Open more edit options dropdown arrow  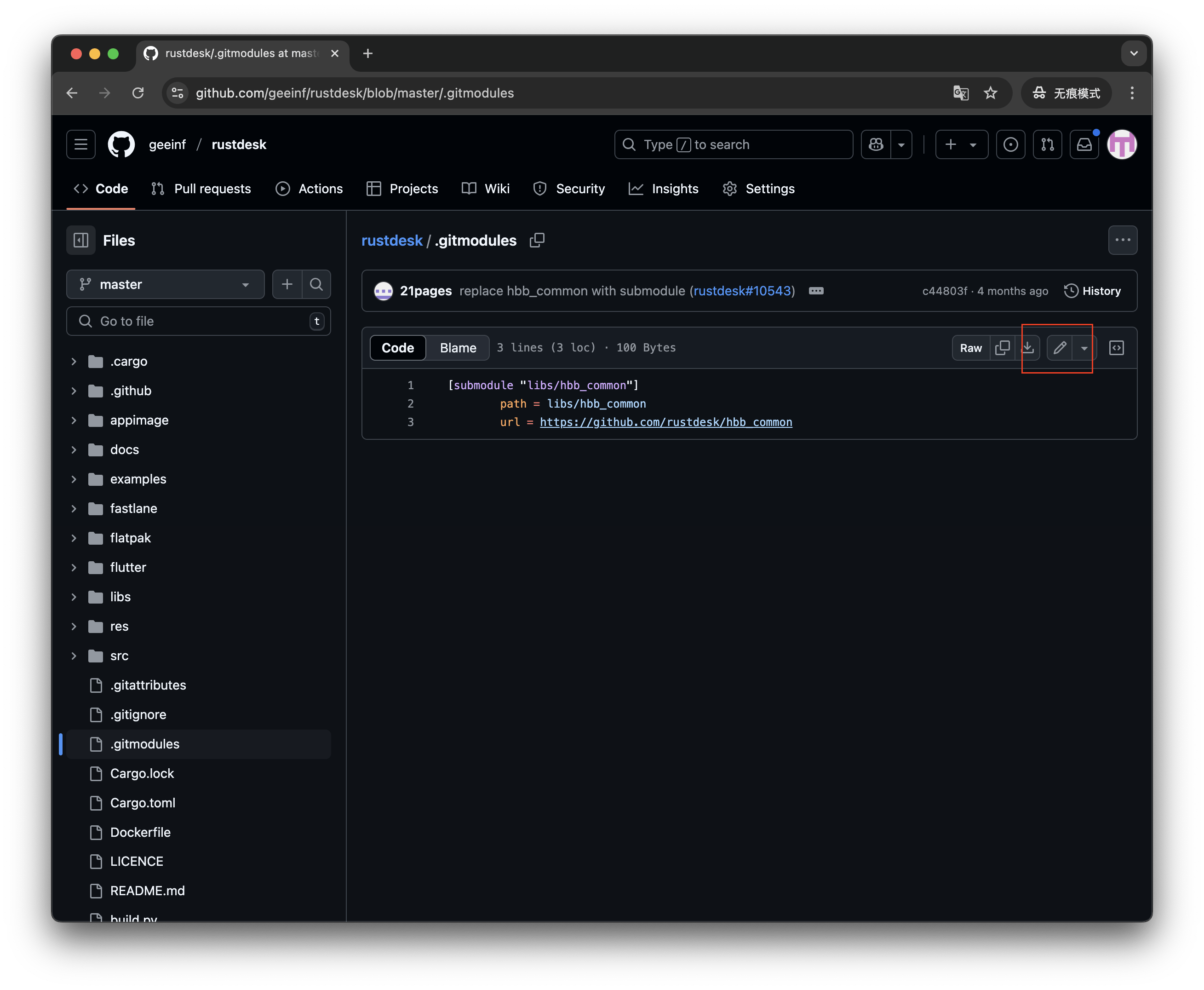(1084, 348)
